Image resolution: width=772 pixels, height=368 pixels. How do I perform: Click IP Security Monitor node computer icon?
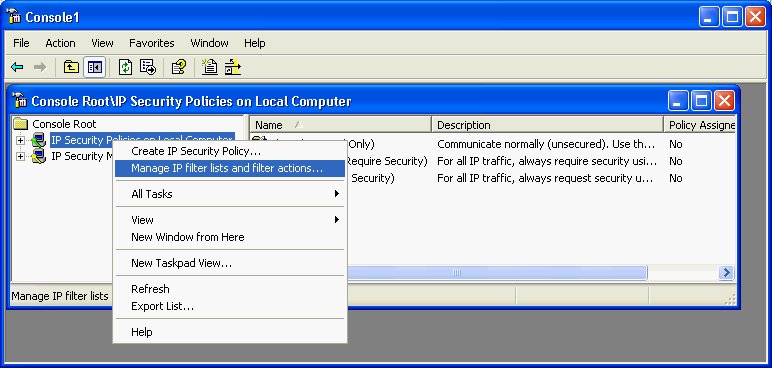click(x=38, y=157)
